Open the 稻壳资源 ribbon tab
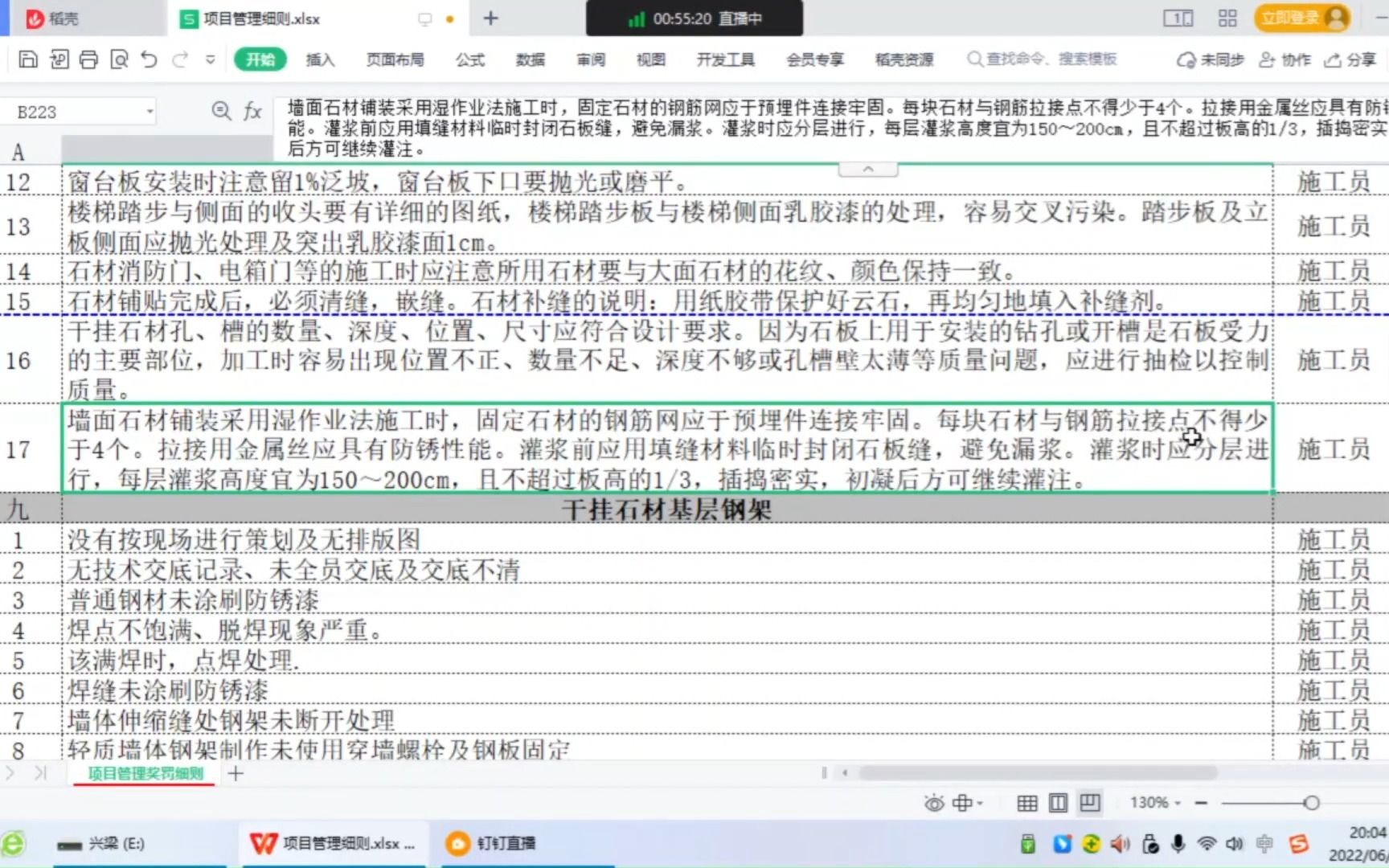Viewport: 1389px width, 868px height. 904,59
